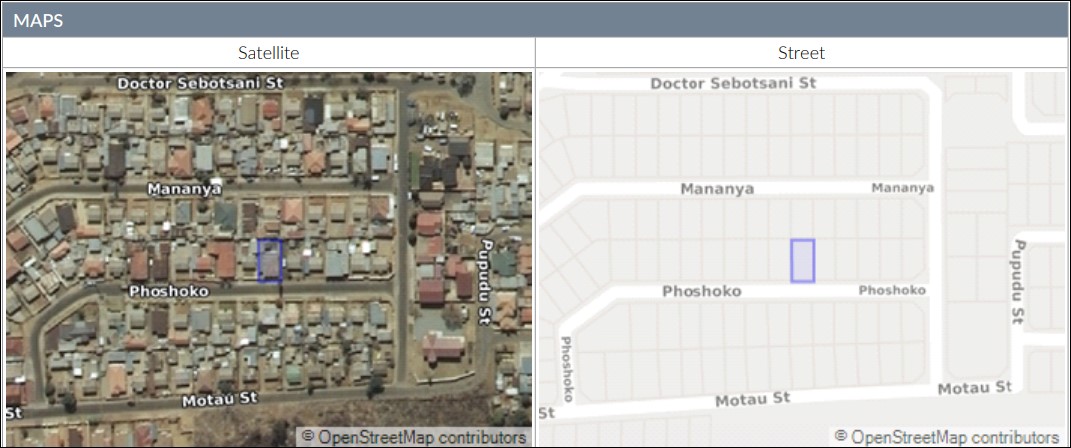Viewport: 1071px width, 448px height.
Task: Click the MAPS panel title bar
Action: pyautogui.click(x=536, y=20)
